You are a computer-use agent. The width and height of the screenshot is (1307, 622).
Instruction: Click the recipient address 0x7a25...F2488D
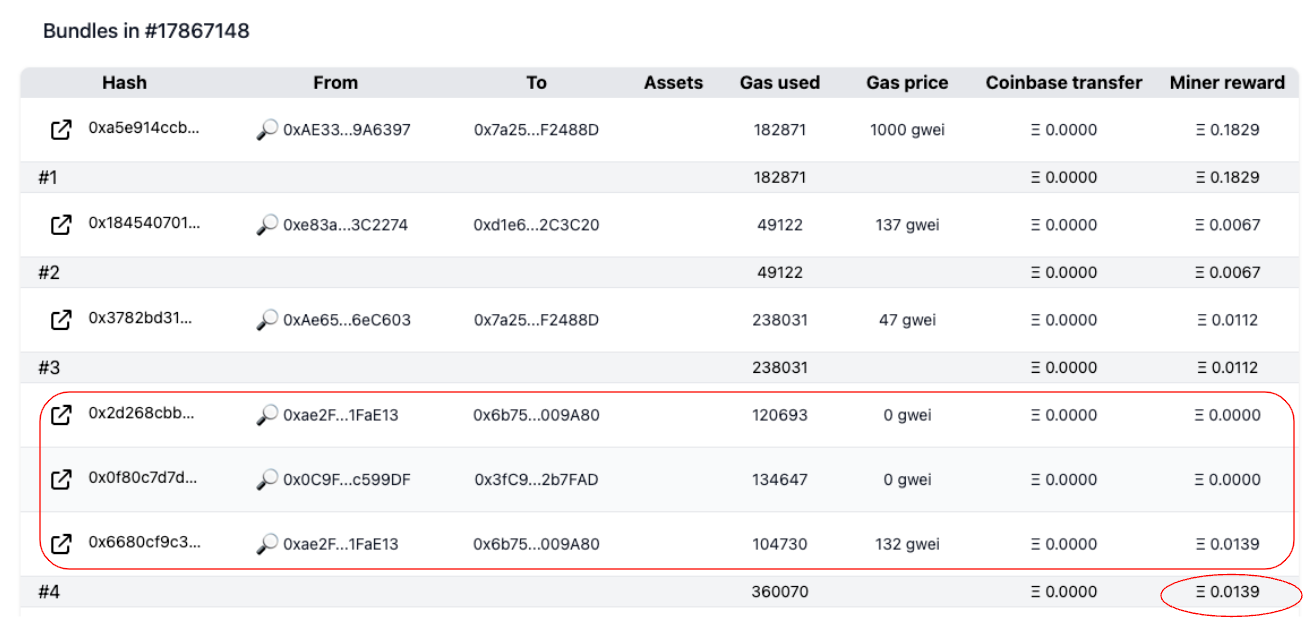coord(537,129)
